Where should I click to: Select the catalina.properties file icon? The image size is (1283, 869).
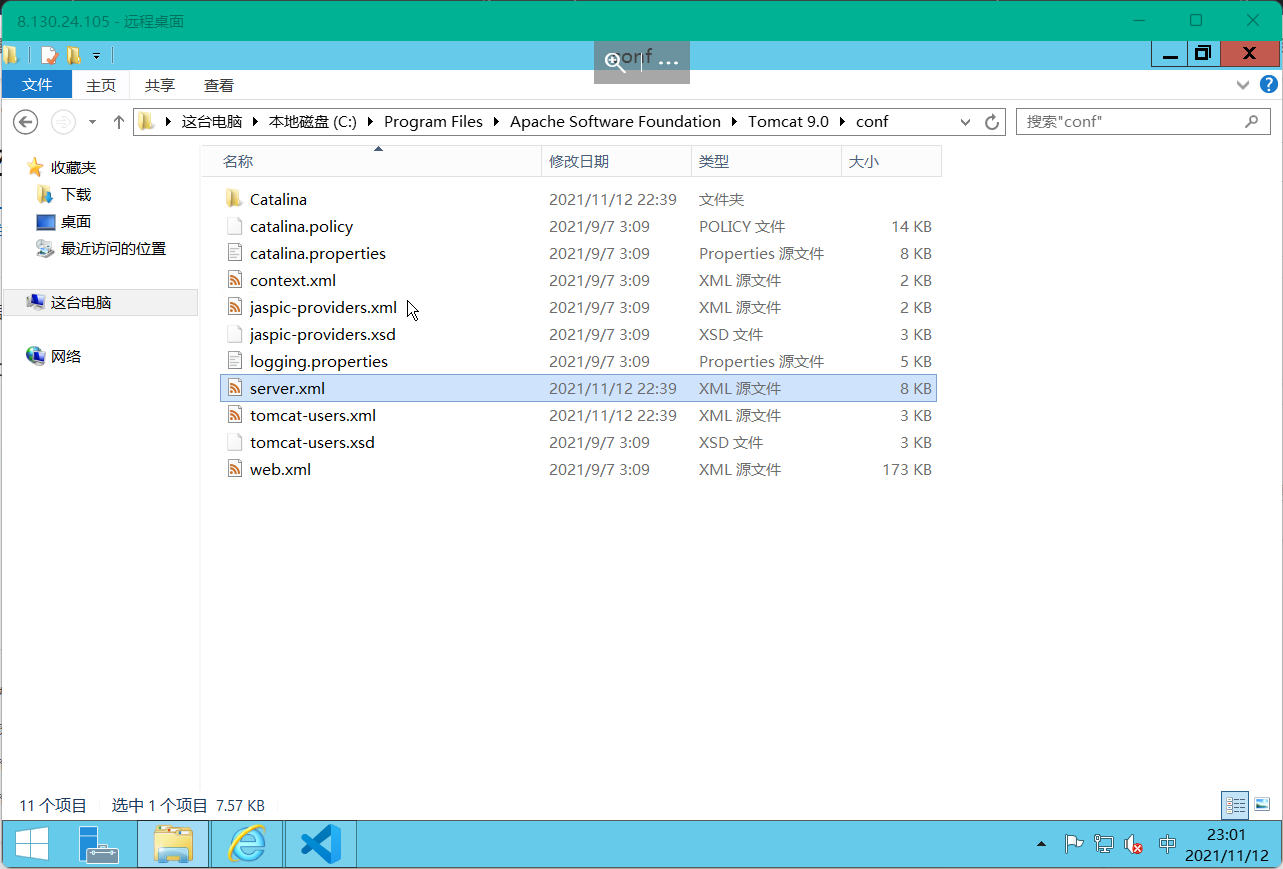(x=234, y=253)
